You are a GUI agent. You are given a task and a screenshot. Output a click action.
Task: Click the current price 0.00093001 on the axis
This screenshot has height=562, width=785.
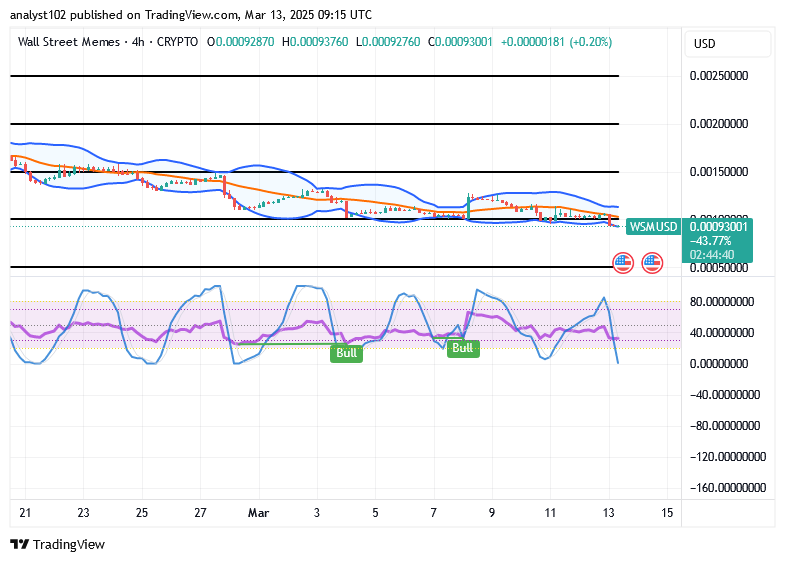tap(718, 227)
